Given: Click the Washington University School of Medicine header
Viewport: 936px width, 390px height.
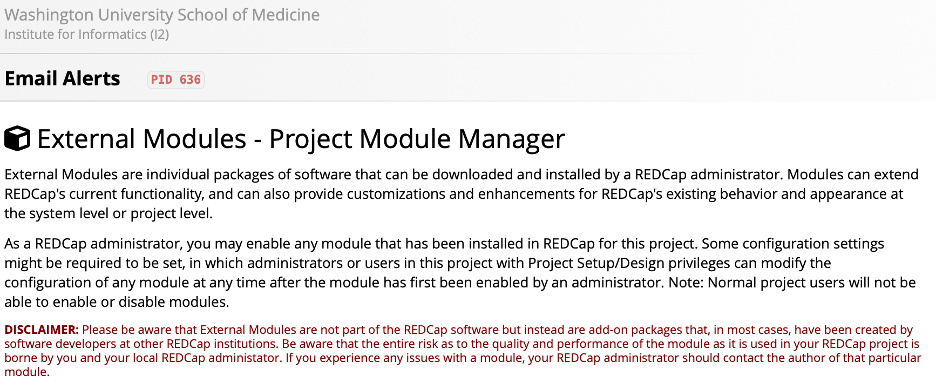Looking at the screenshot, I should point(162,14).
